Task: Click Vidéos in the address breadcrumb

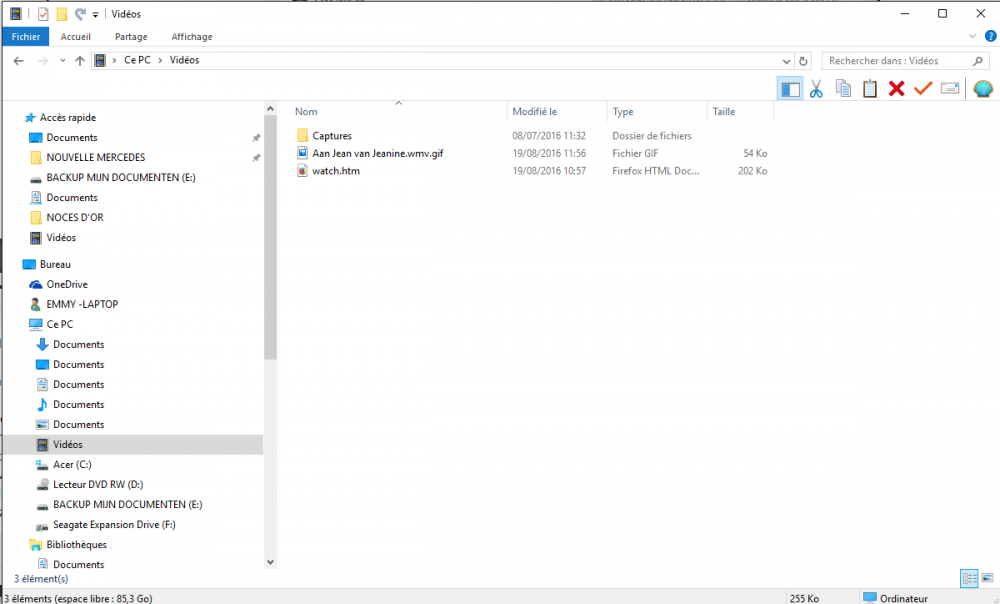Action: (x=184, y=60)
